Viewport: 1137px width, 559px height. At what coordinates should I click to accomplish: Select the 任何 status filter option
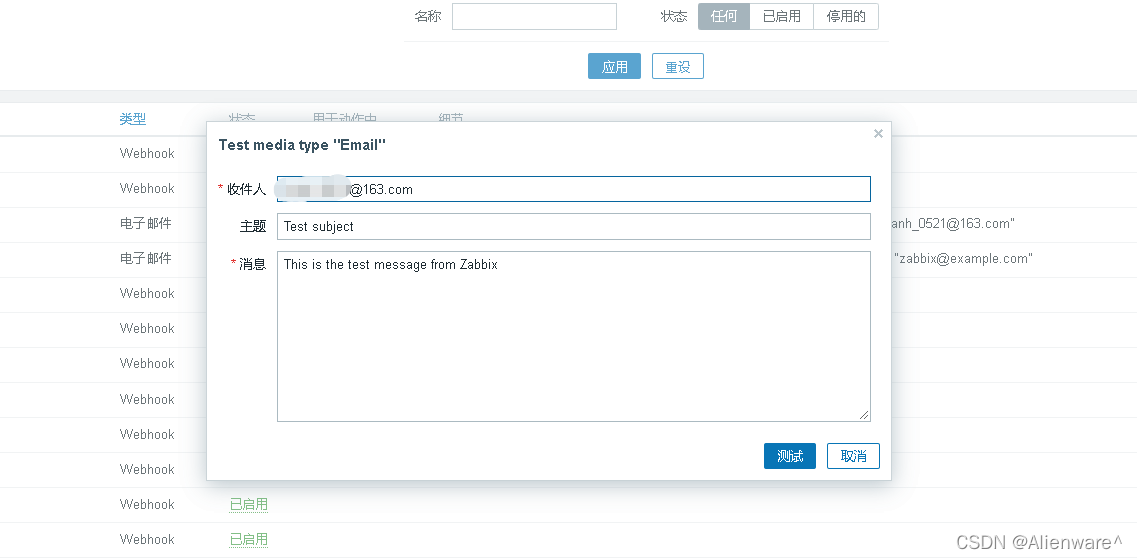coord(724,17)
